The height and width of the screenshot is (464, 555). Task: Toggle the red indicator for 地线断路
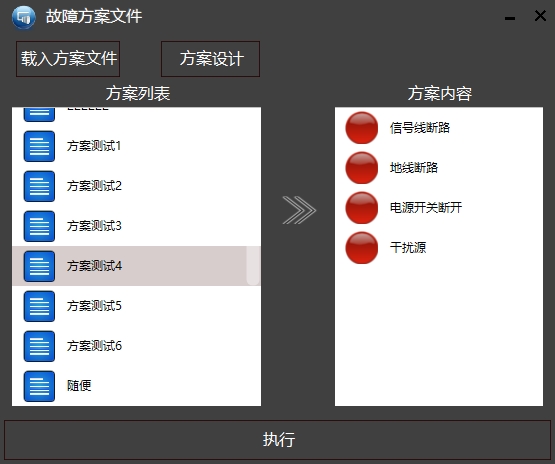pyautogui.click(x=362, y=168)
